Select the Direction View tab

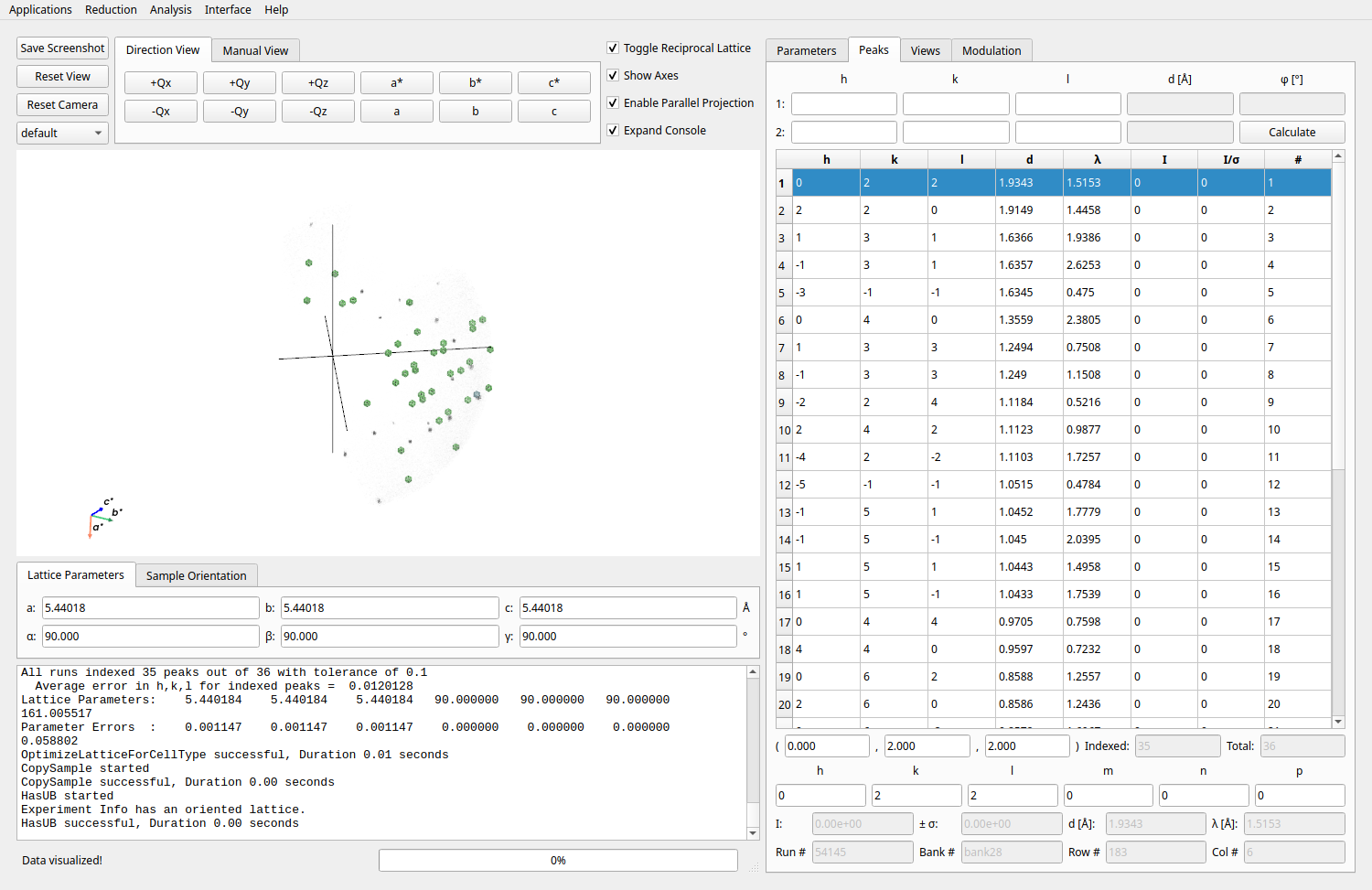[x=163, y=50]
